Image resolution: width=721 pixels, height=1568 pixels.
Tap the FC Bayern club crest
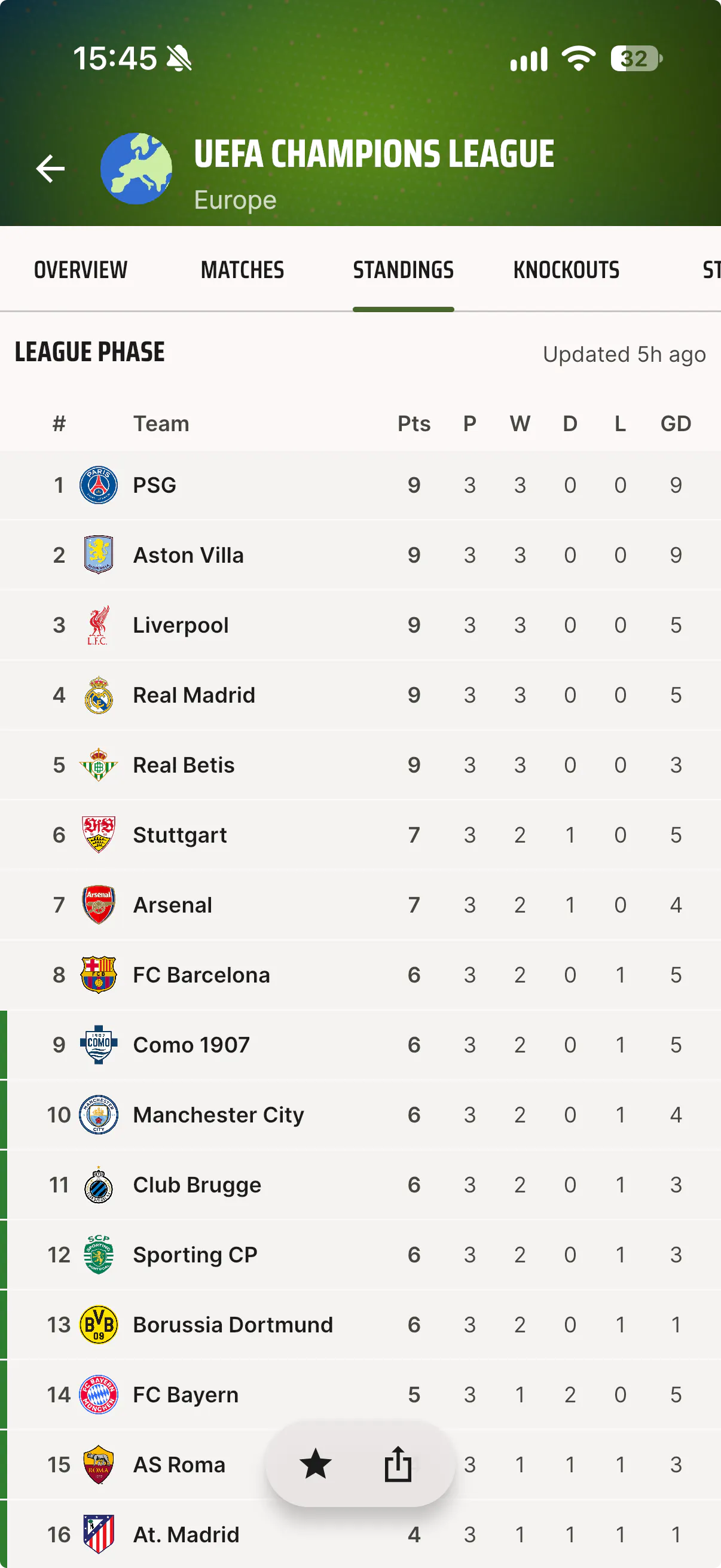click(99, 1395)
